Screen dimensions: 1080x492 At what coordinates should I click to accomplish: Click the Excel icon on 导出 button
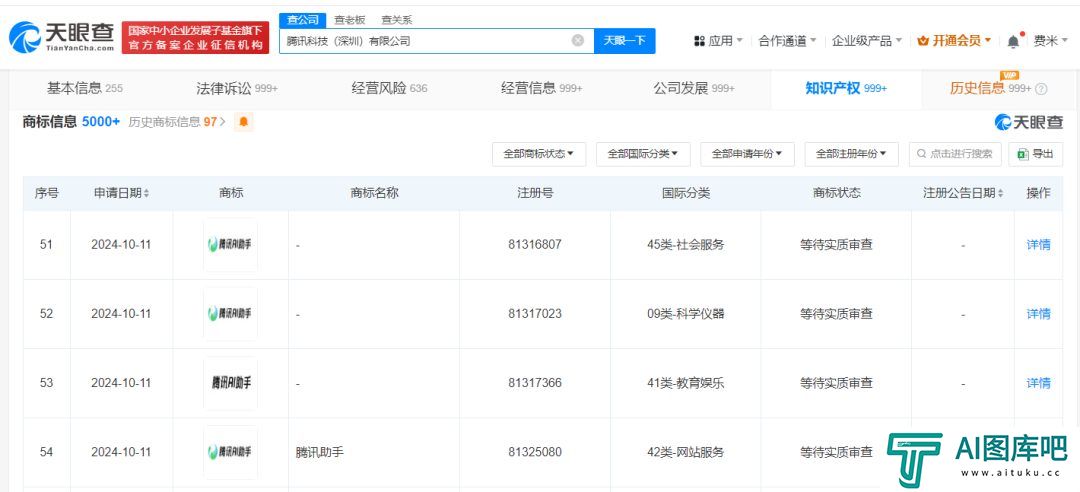(x=1023, y=154)
